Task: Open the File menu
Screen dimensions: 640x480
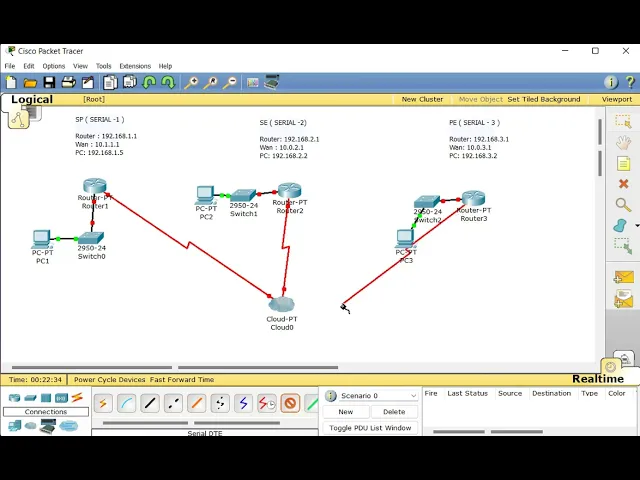Action: pos(10,66)
